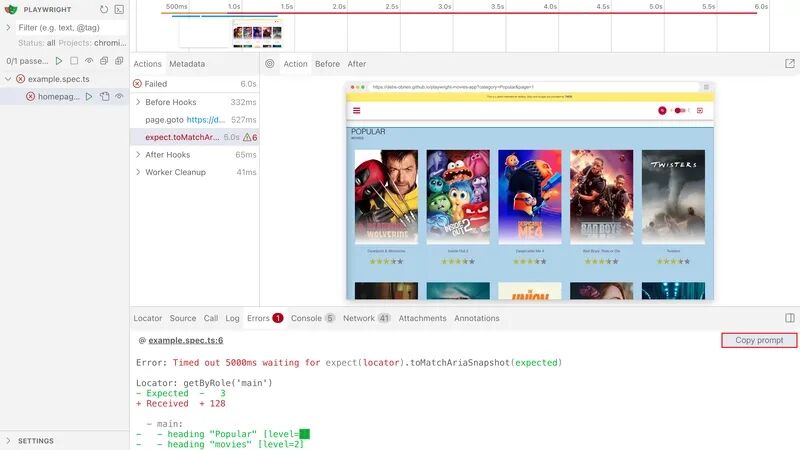
Task: Switch to the Metadata tab
Action: point(187,64)
